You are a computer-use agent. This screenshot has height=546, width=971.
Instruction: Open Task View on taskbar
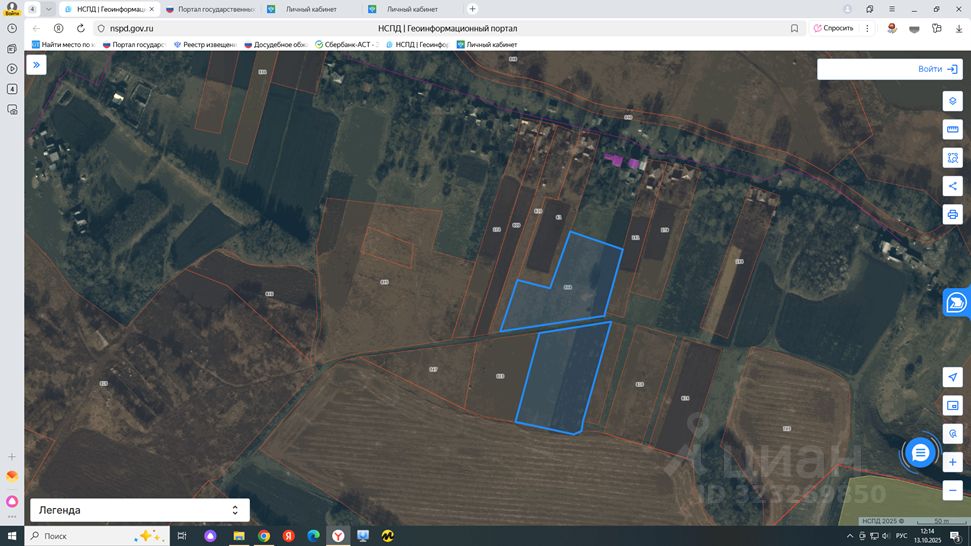coord(182,535)
